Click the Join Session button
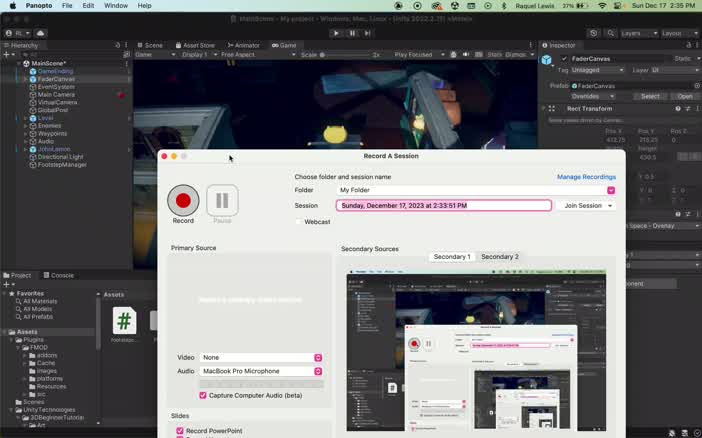The image size is (702, 438). pos(586,205)
